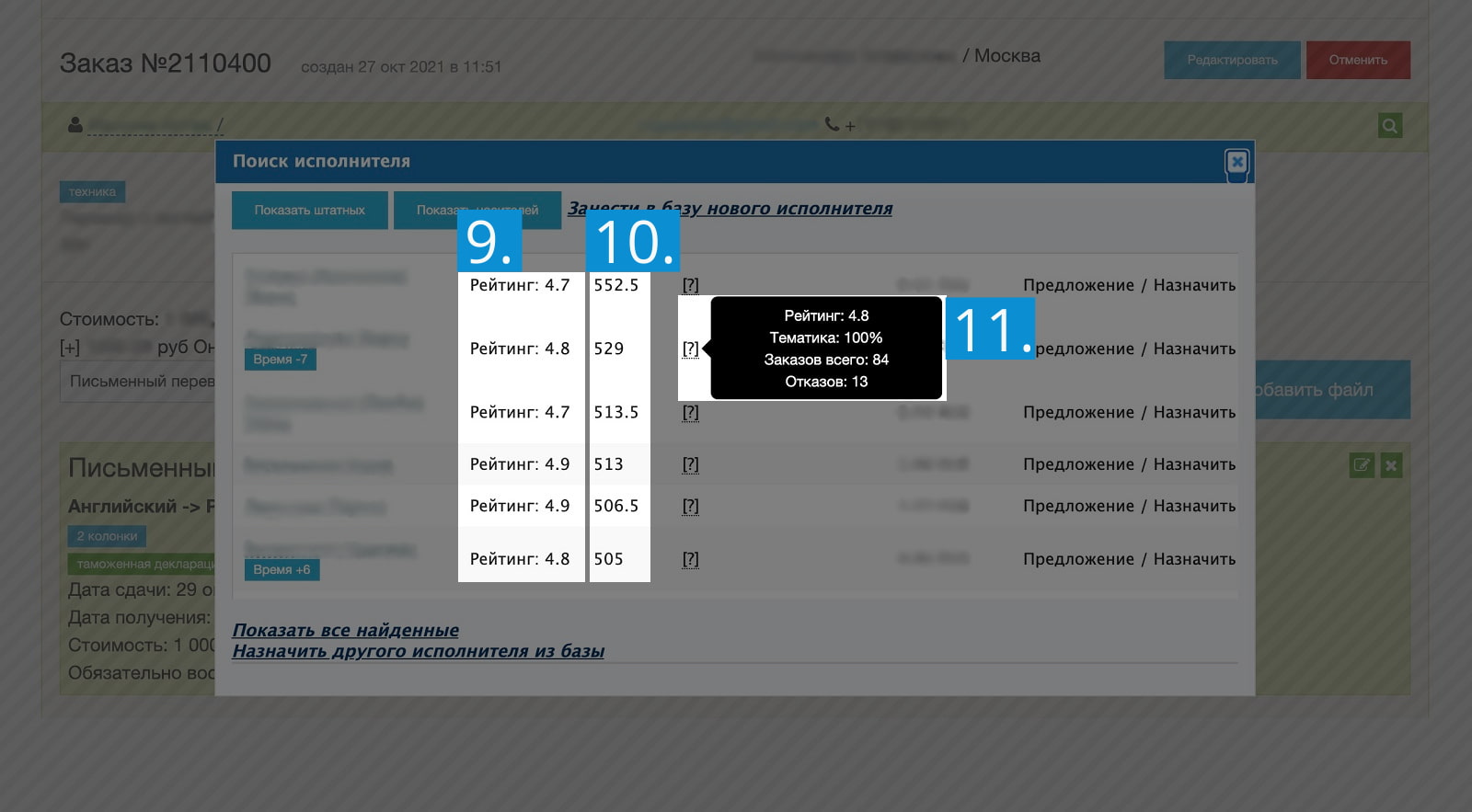Click Назначить in the 506.5 row
Image resolution: width=1472 pixels, height=812 pixels.
[x=1194, y=506]
